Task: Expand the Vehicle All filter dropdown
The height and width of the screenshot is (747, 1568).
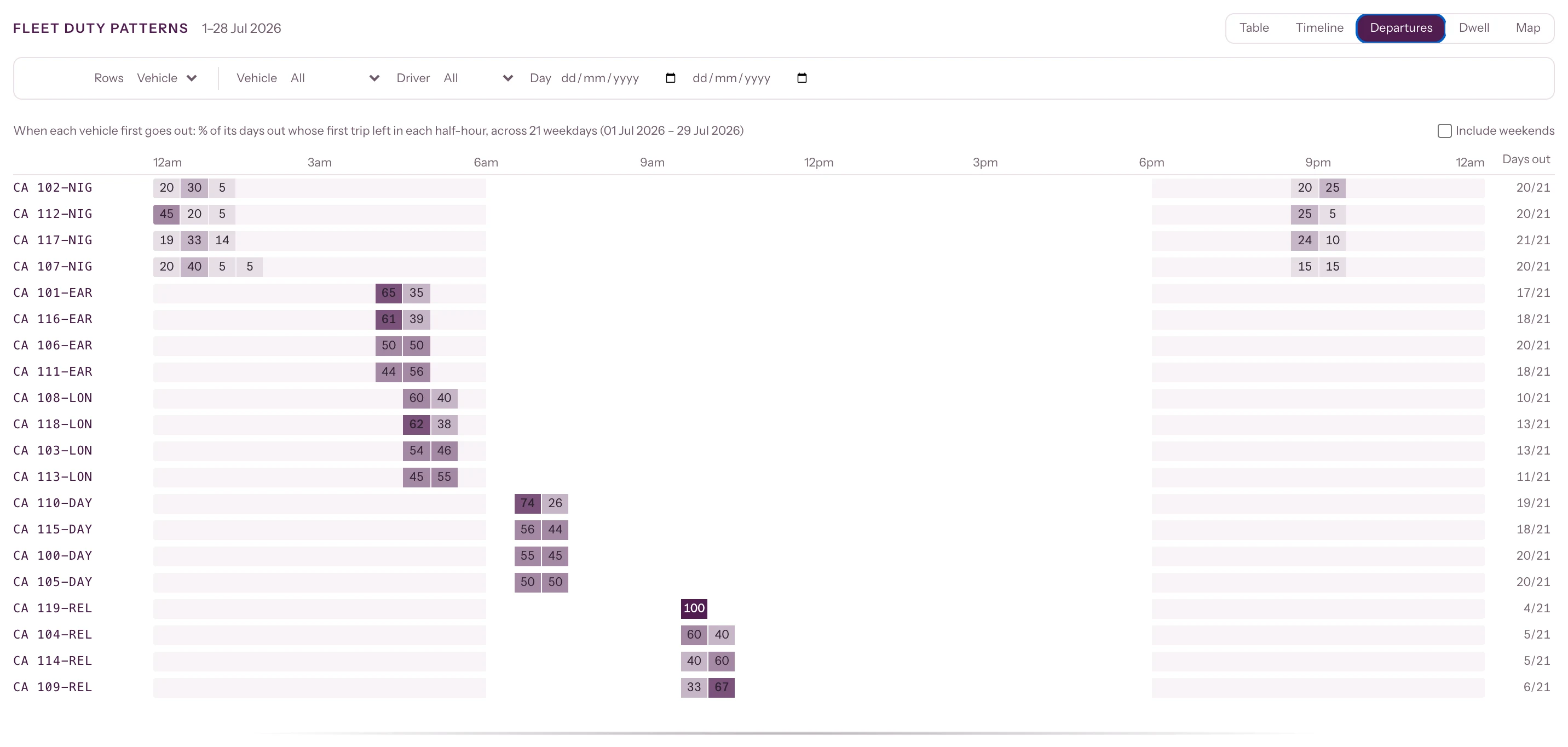Action: tap(336, 78)
